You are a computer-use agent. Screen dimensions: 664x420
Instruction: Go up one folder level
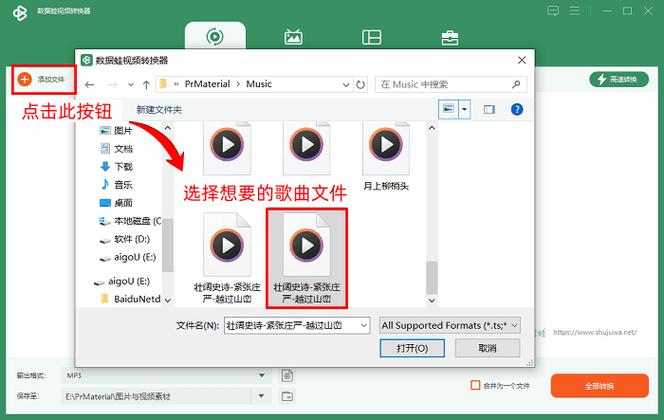point(146,85)
